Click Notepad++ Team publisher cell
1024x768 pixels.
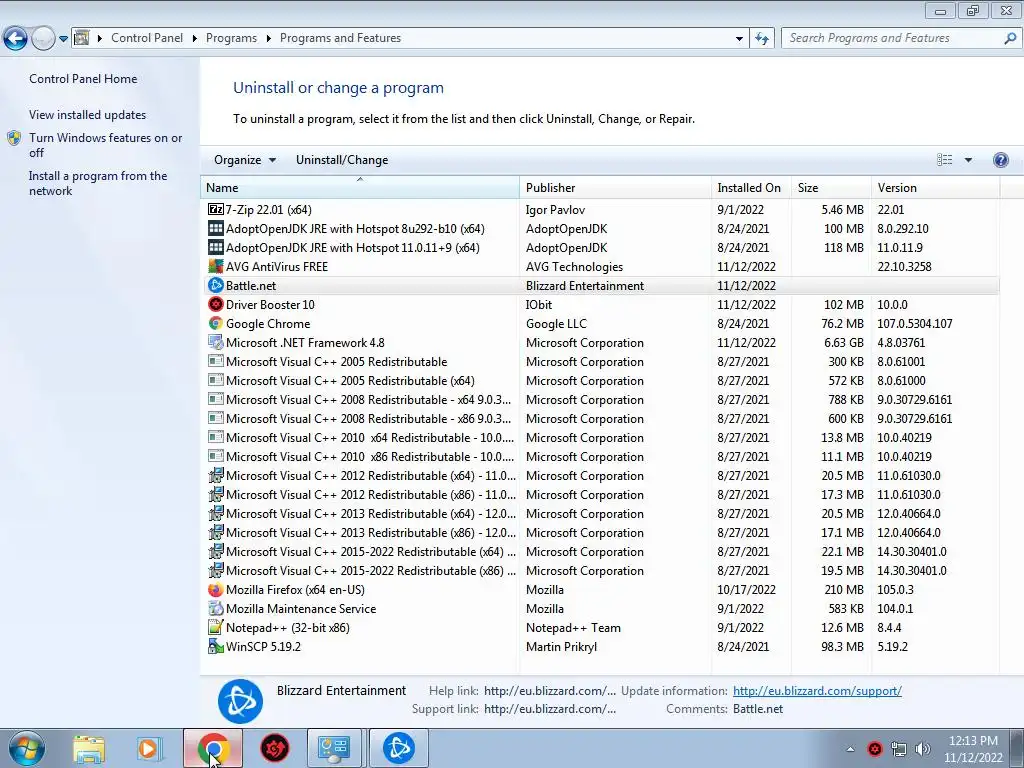(x=573, y=628)
